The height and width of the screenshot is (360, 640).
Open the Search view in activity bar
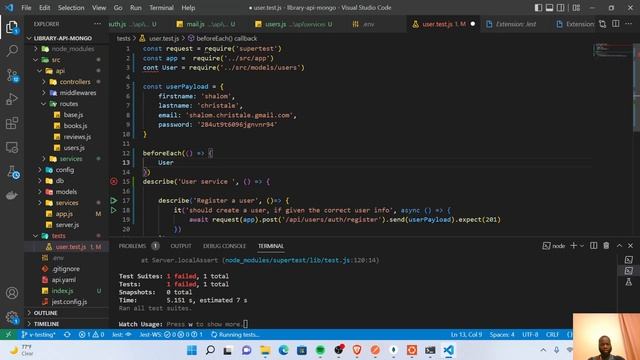tap(12, 51)
